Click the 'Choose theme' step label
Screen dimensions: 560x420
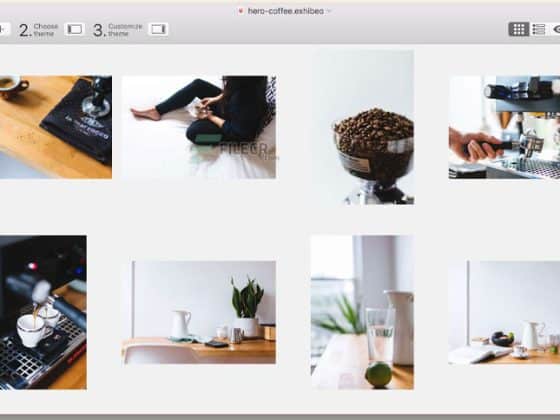coord(46,30)
